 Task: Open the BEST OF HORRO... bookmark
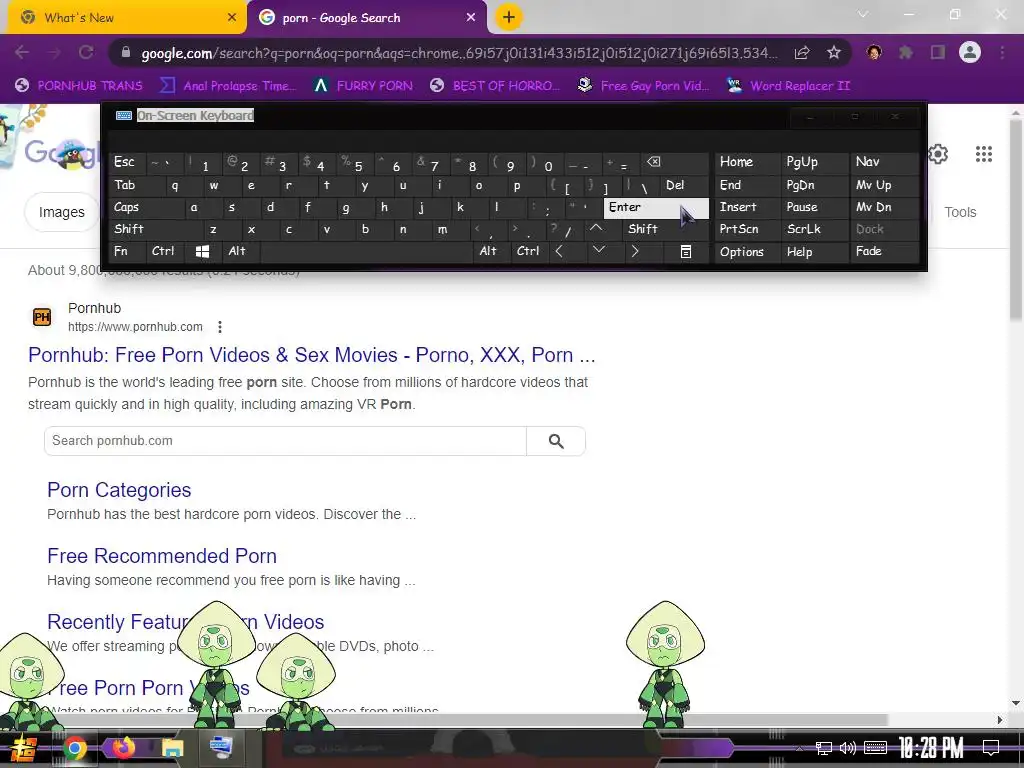click(495, 86)
